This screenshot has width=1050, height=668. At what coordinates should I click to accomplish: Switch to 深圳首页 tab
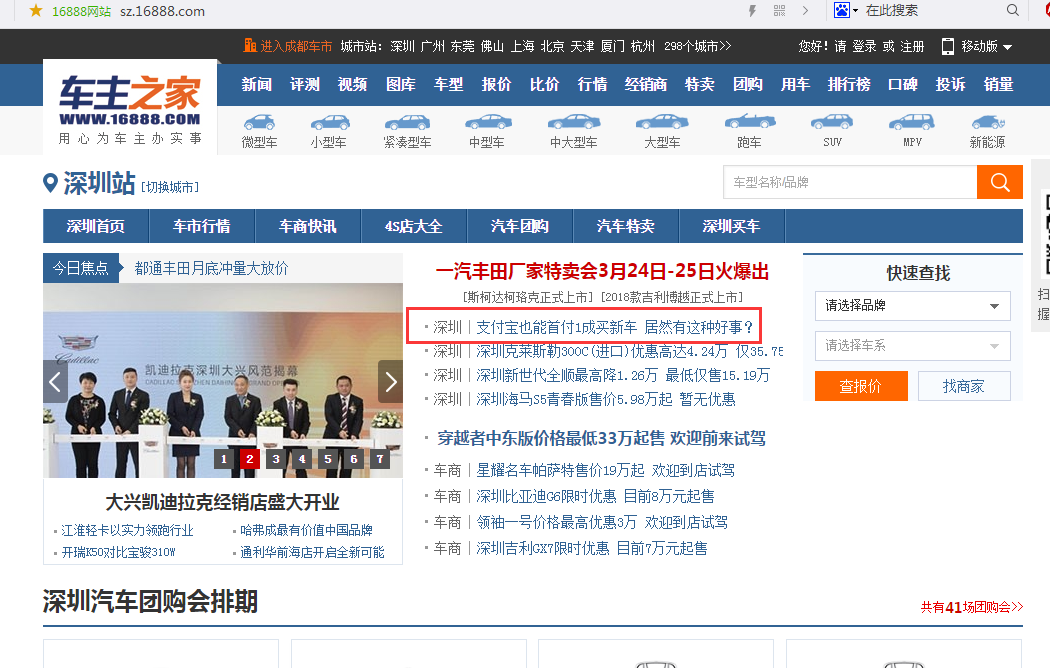click(x=96, y=226)
